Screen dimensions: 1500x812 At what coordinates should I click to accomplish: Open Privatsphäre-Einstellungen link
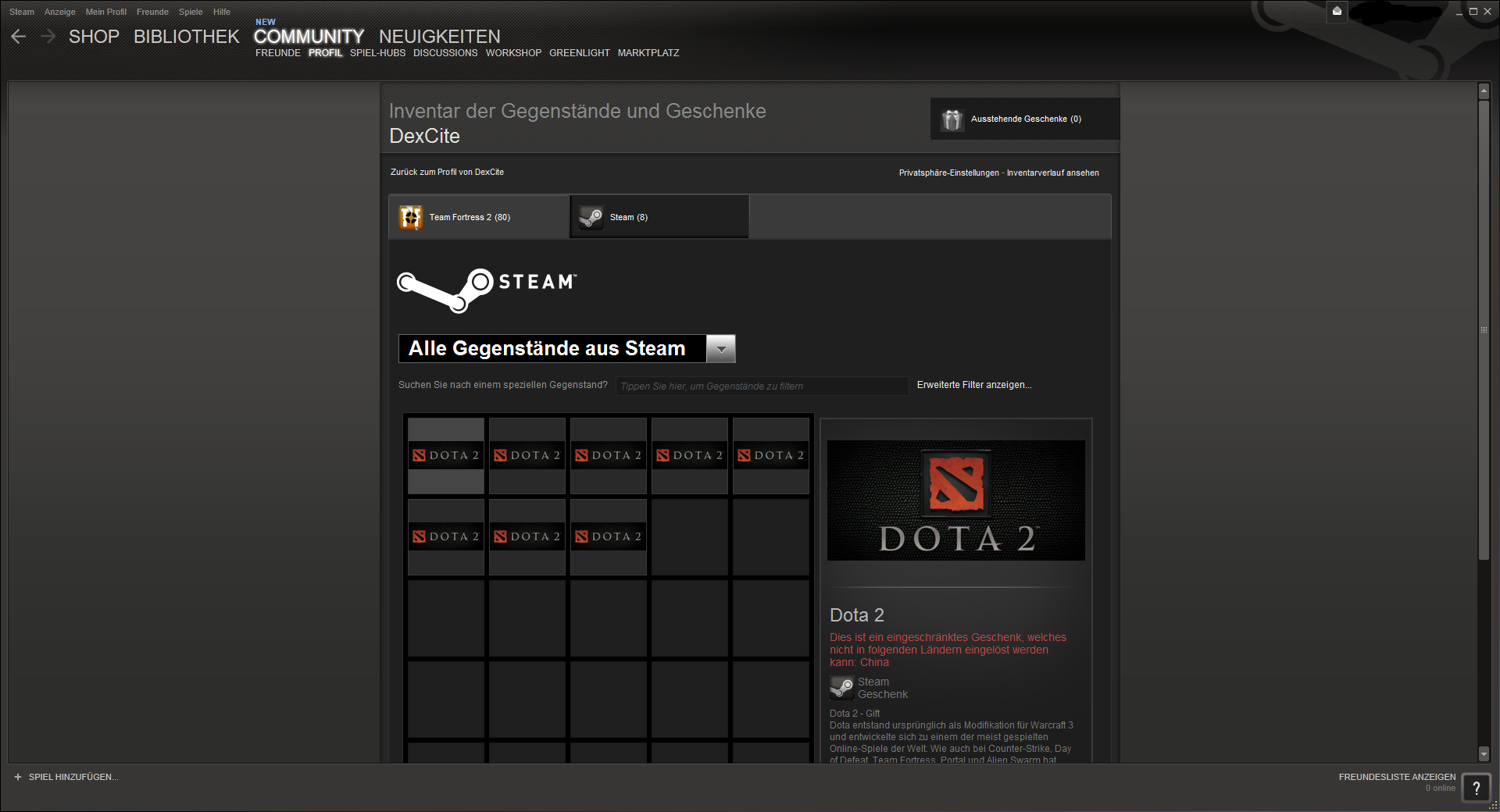point(948,173)
